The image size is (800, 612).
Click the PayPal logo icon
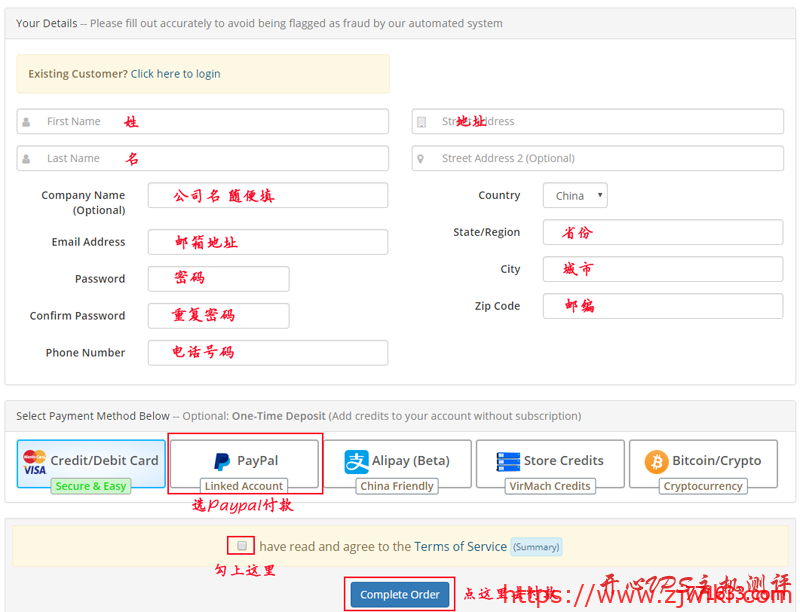point(222,461)
